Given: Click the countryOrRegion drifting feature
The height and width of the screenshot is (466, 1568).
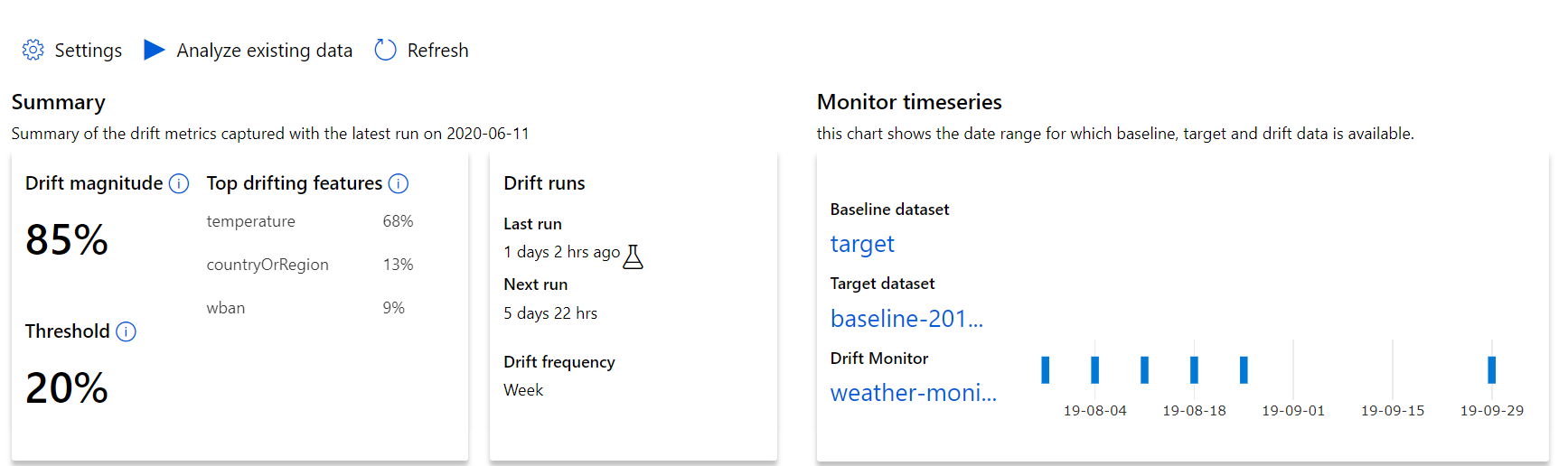Looking at the screenshot, I should tap(268, 265).
